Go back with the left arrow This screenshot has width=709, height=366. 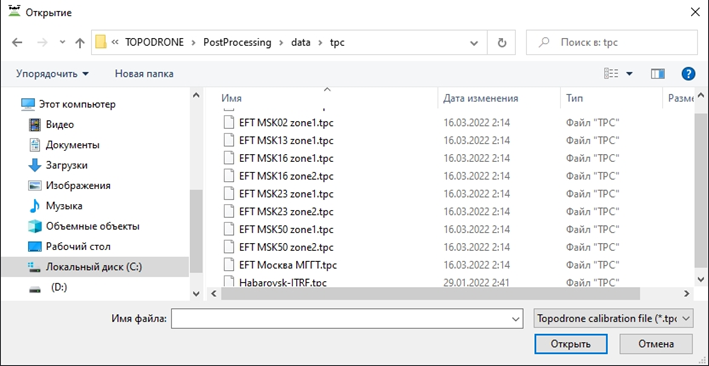click(17, 43)
